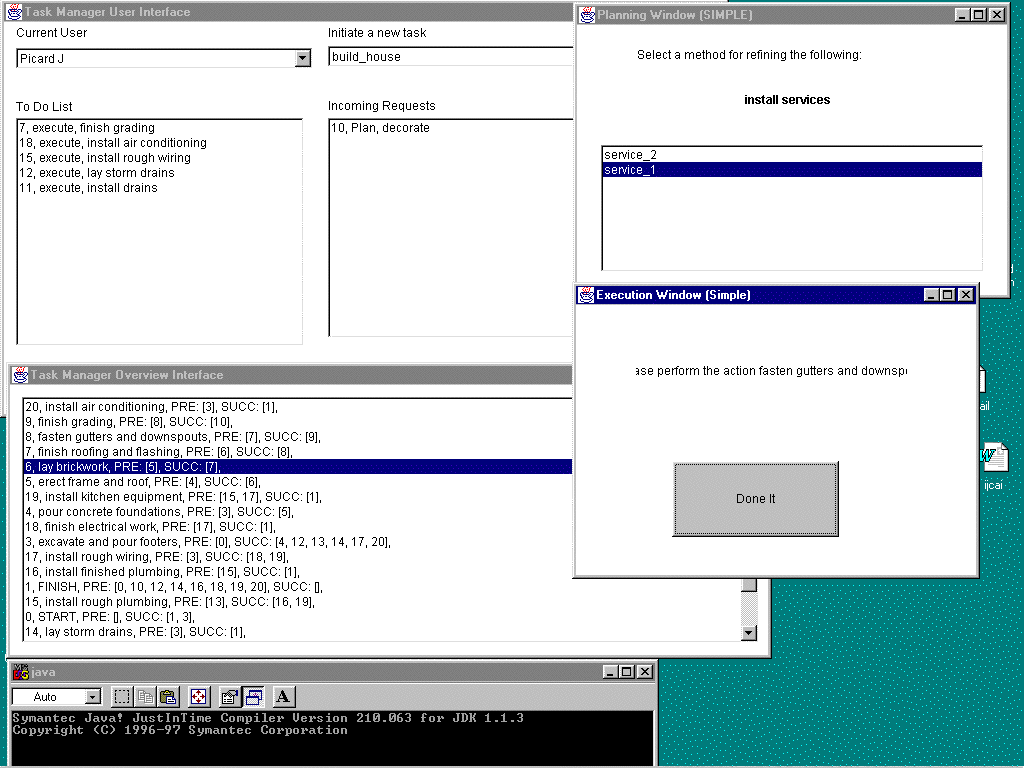The image size is (1024, 768).
Task: Click the Background icon in java console toolbar
Action: (253, 697)
